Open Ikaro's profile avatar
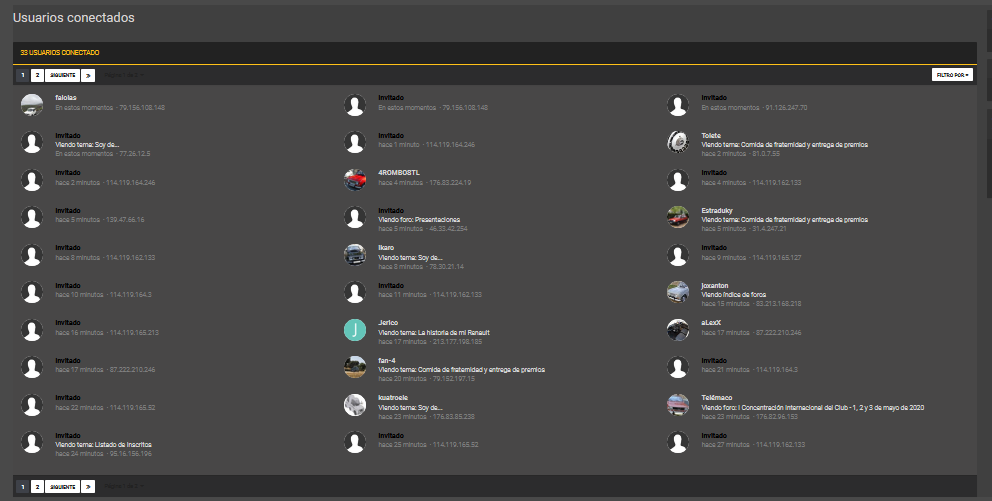 (354, 255)
